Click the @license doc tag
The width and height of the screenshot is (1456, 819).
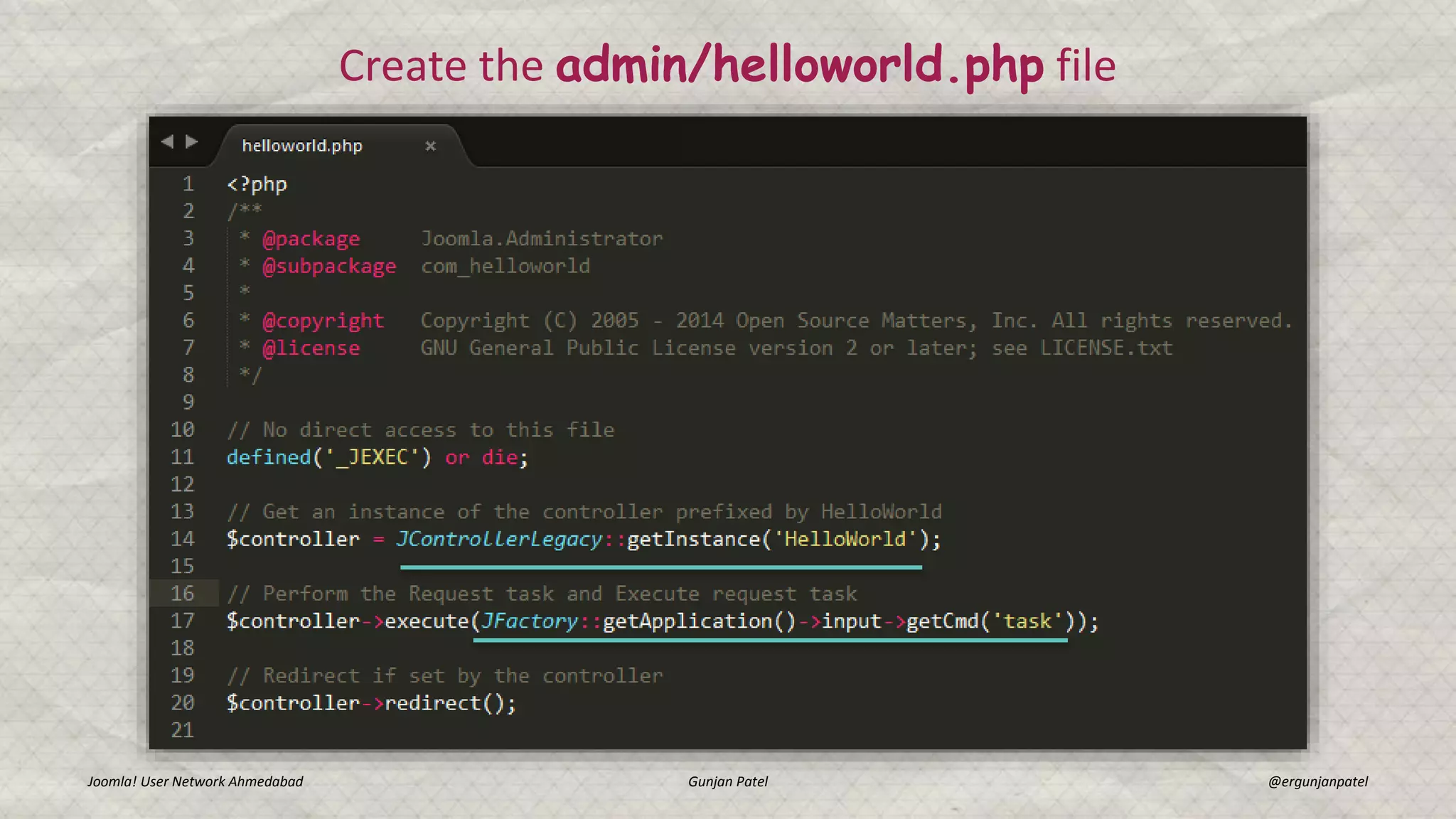311,348
